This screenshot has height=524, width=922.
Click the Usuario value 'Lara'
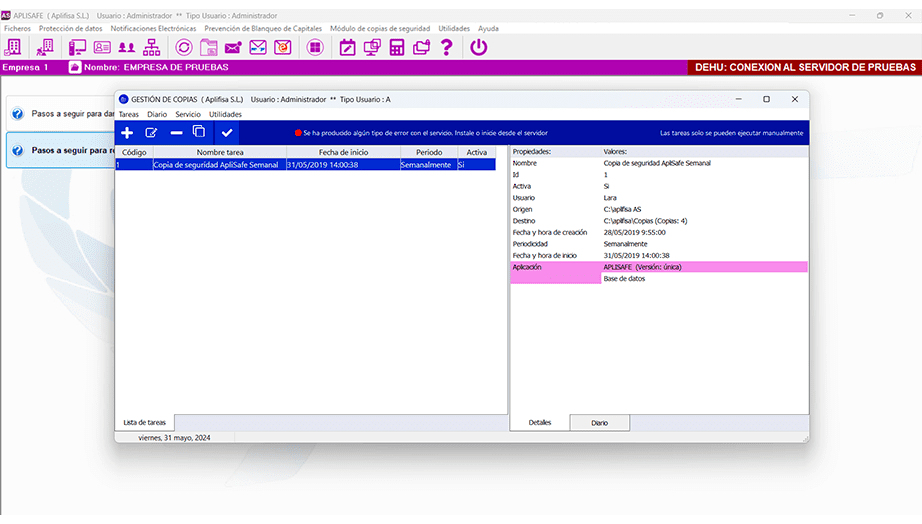coord(610,198)
